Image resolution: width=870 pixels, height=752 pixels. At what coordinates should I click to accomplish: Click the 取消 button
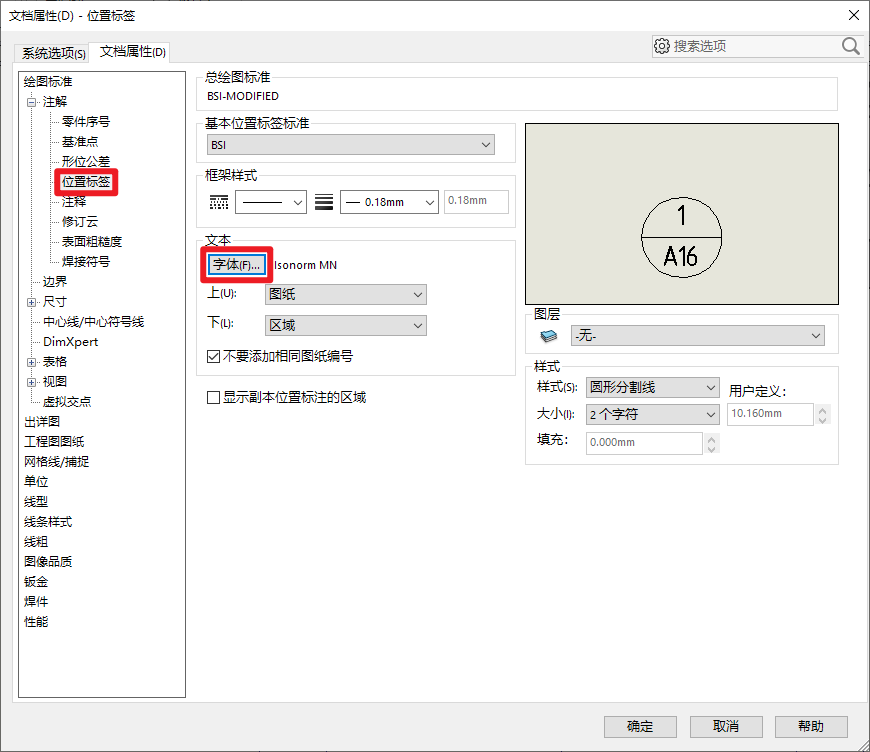click(726, 726)
